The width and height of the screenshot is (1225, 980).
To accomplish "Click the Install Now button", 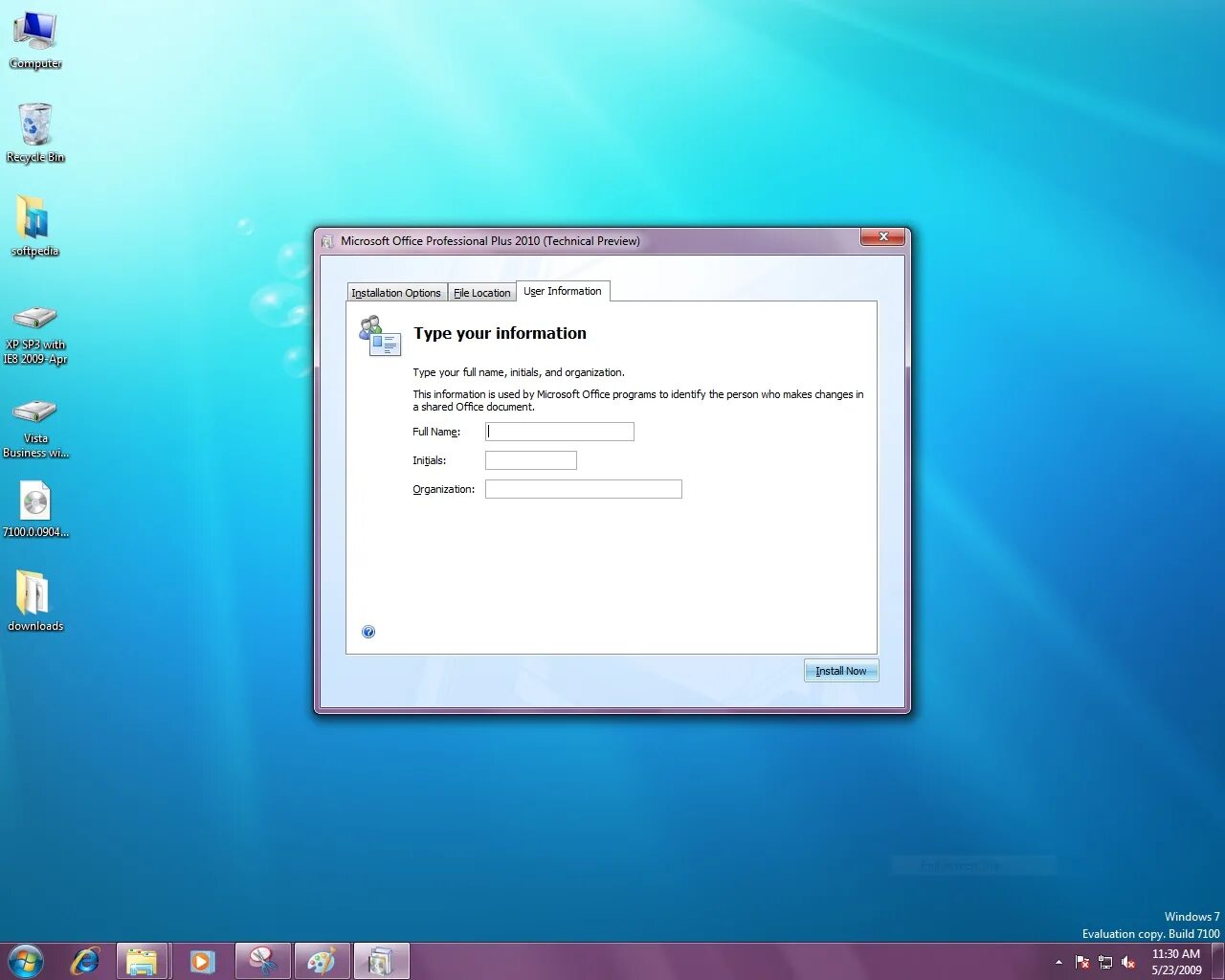I will pos(841,671).
